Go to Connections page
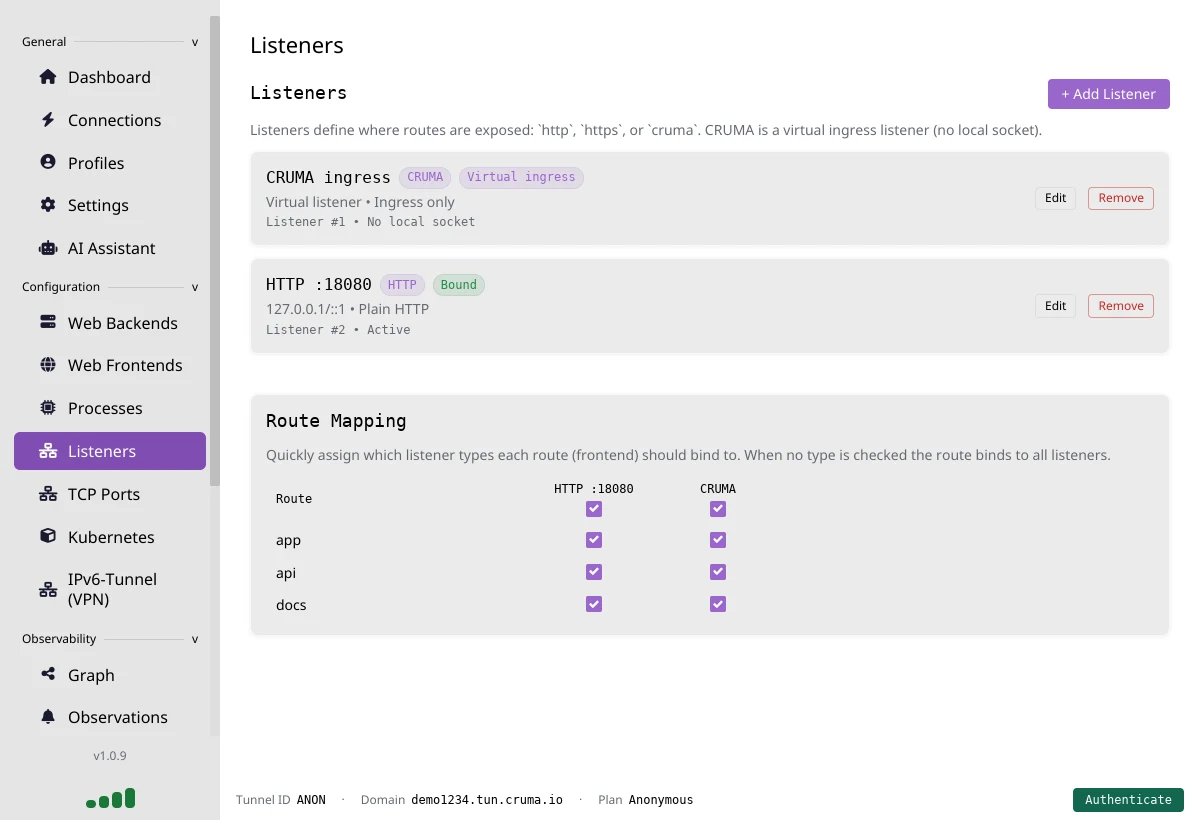The image size is (1200, 820). (x=110, y=120)
